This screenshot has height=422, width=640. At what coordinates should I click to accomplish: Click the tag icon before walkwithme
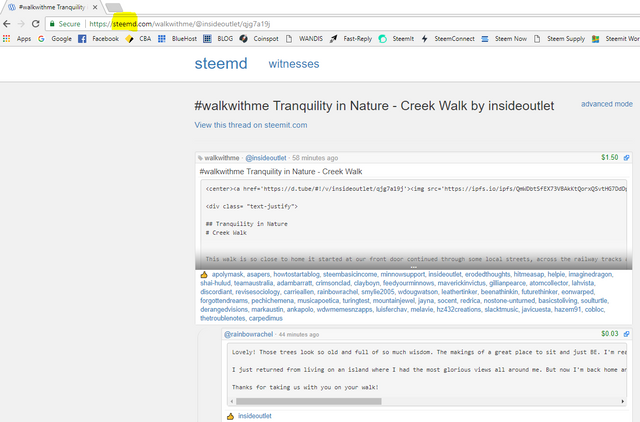[x=200, y=158]
